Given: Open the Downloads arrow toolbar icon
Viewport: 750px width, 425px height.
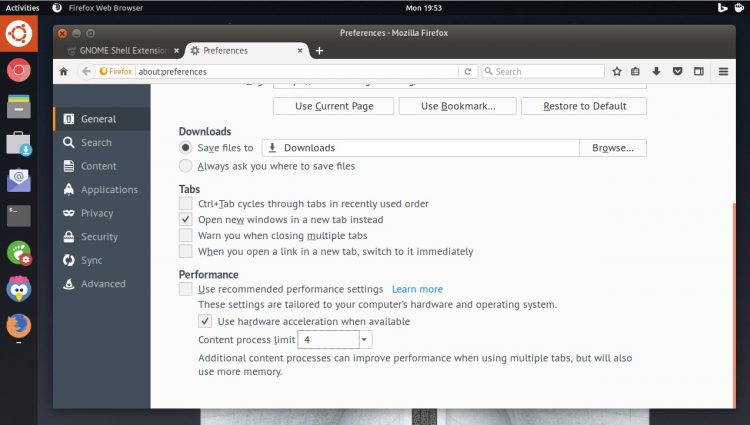Looking at the screenshot, I should 656,71.
